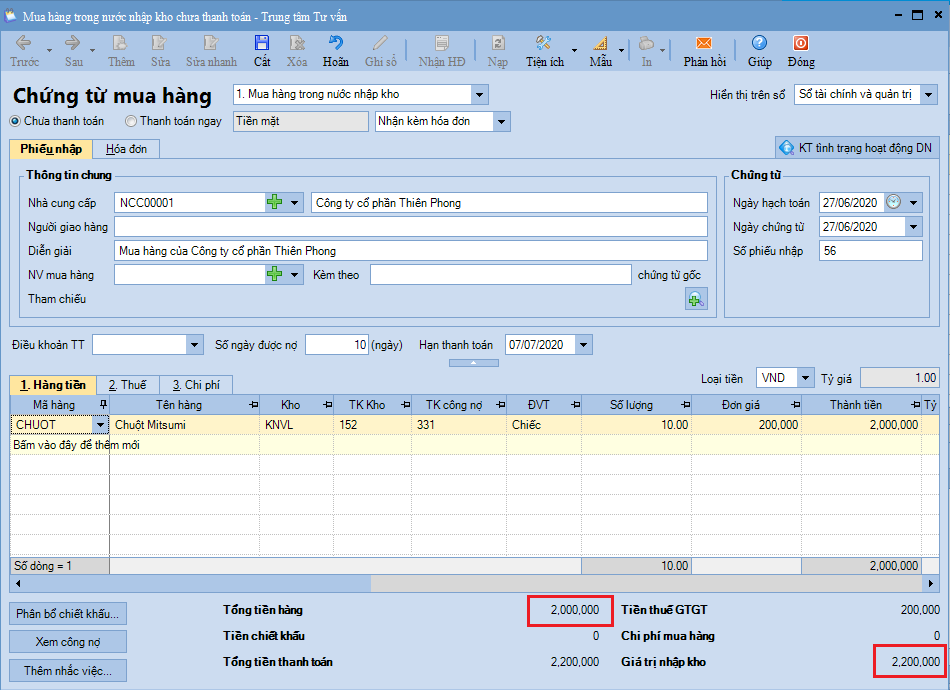Screen dimensions: 950x690
Task: Click the Sửa nhanh quick edit icon
Action: point(211,43)
